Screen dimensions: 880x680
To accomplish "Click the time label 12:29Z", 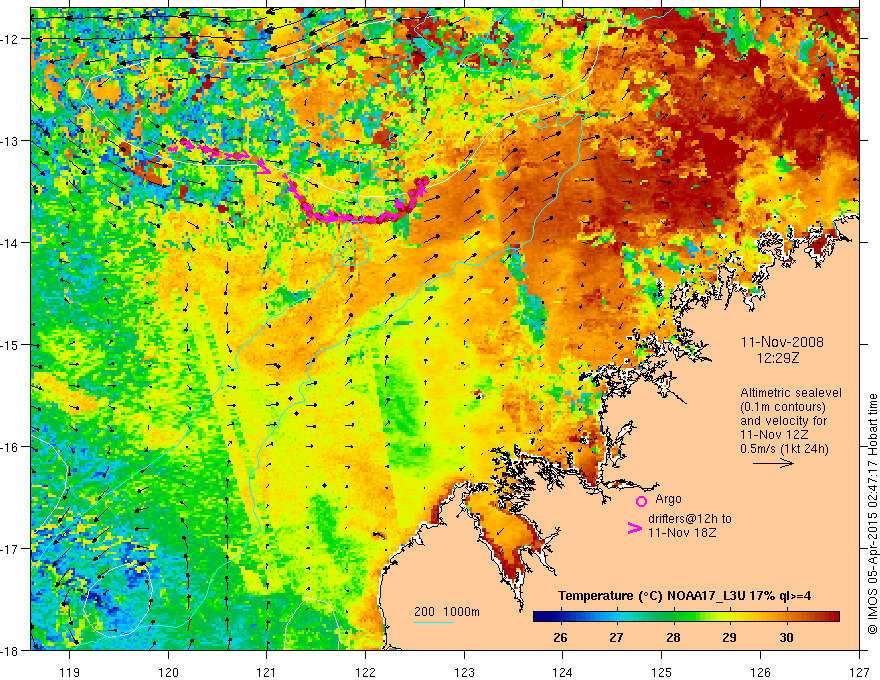I will (777, 357).
